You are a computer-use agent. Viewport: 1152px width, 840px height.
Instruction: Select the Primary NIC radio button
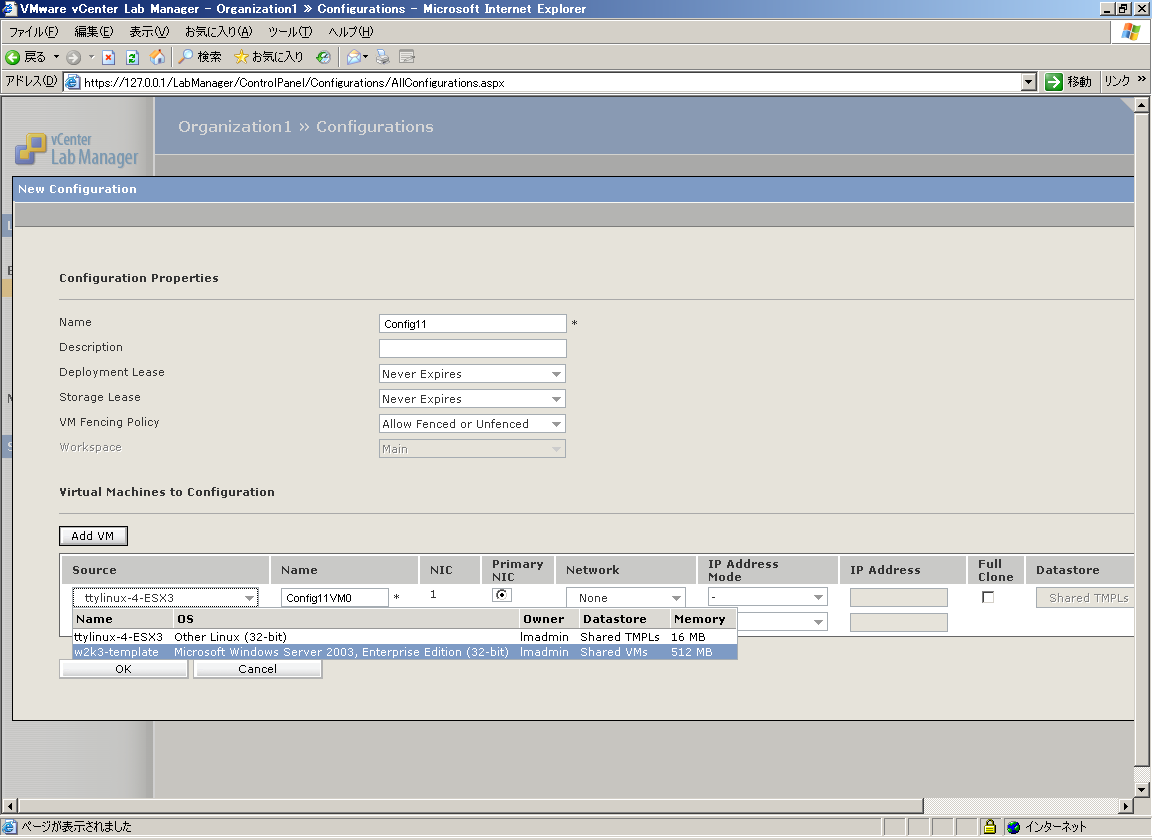click(x=502, y=595)
